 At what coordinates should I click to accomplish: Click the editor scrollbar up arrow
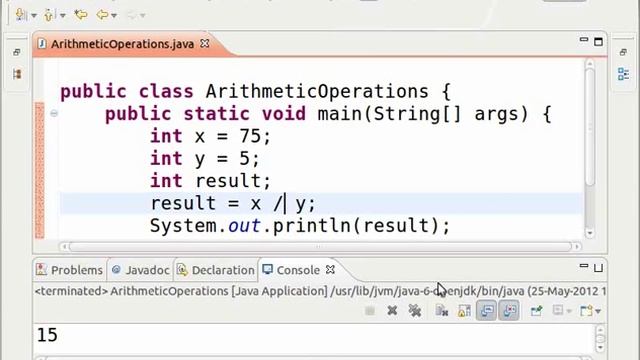pyautogui.click(x=590, y=64)
